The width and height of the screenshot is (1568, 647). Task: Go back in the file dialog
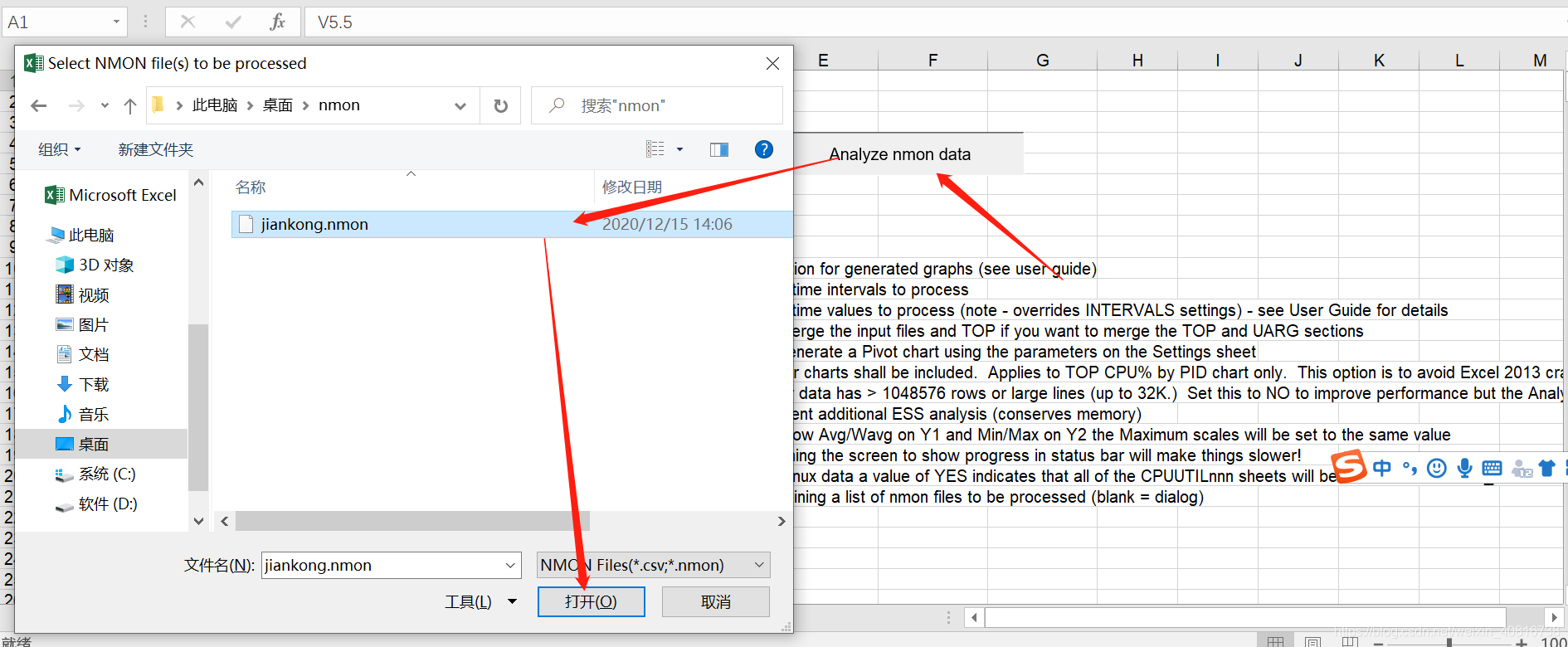(x=38, y=105)
